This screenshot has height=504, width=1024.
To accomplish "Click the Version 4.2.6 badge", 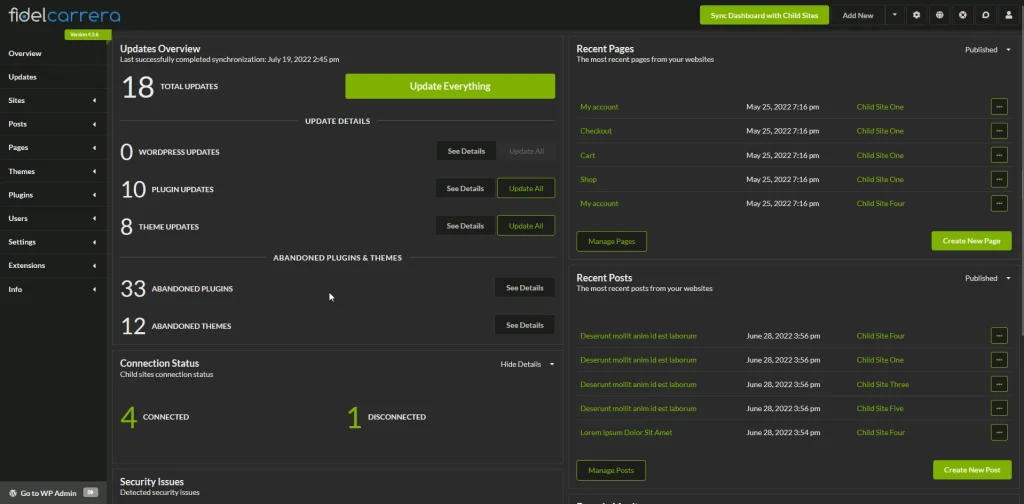I will point(88,34).
